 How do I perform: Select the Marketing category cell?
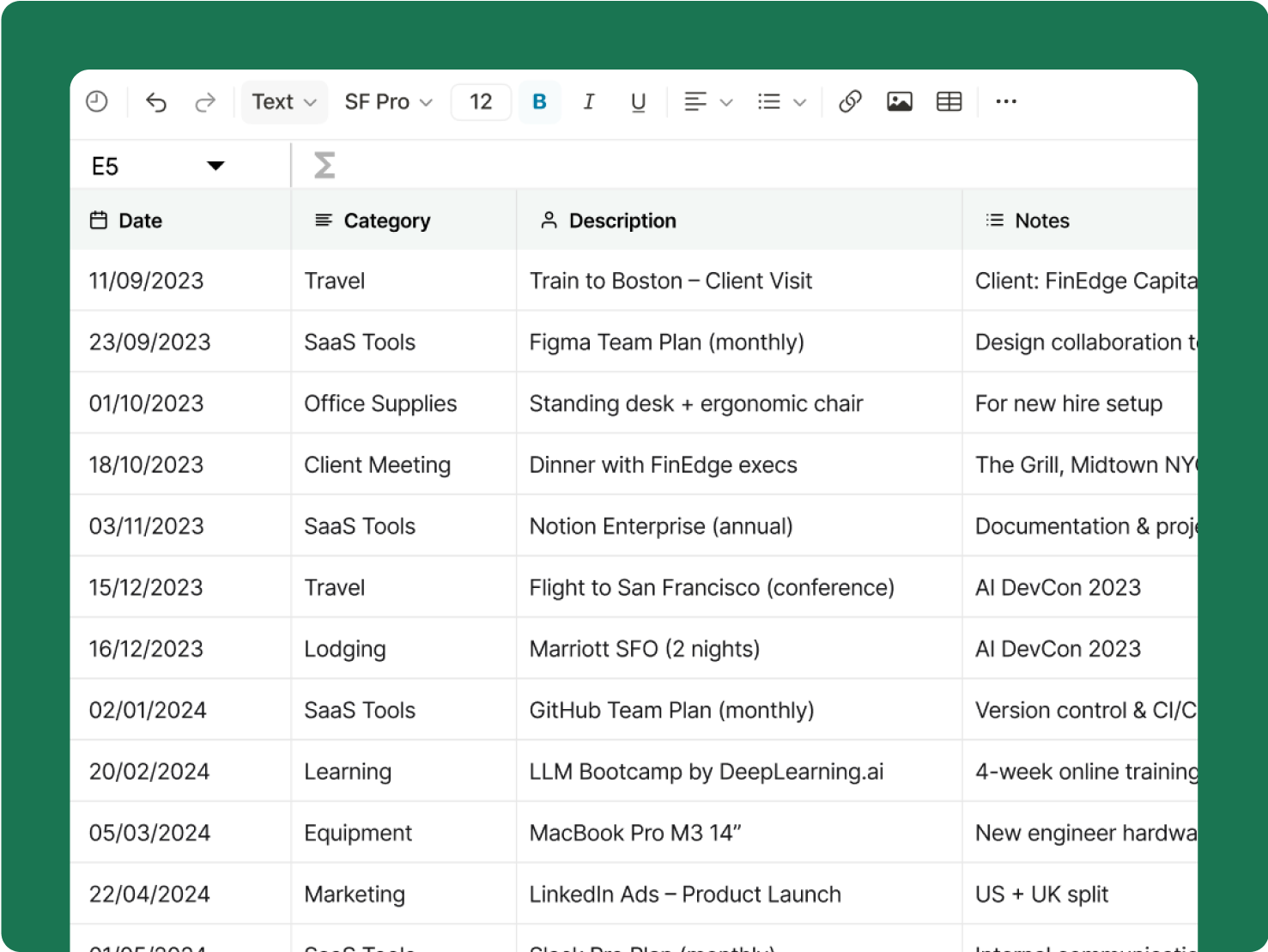click(x=403, y=894)
